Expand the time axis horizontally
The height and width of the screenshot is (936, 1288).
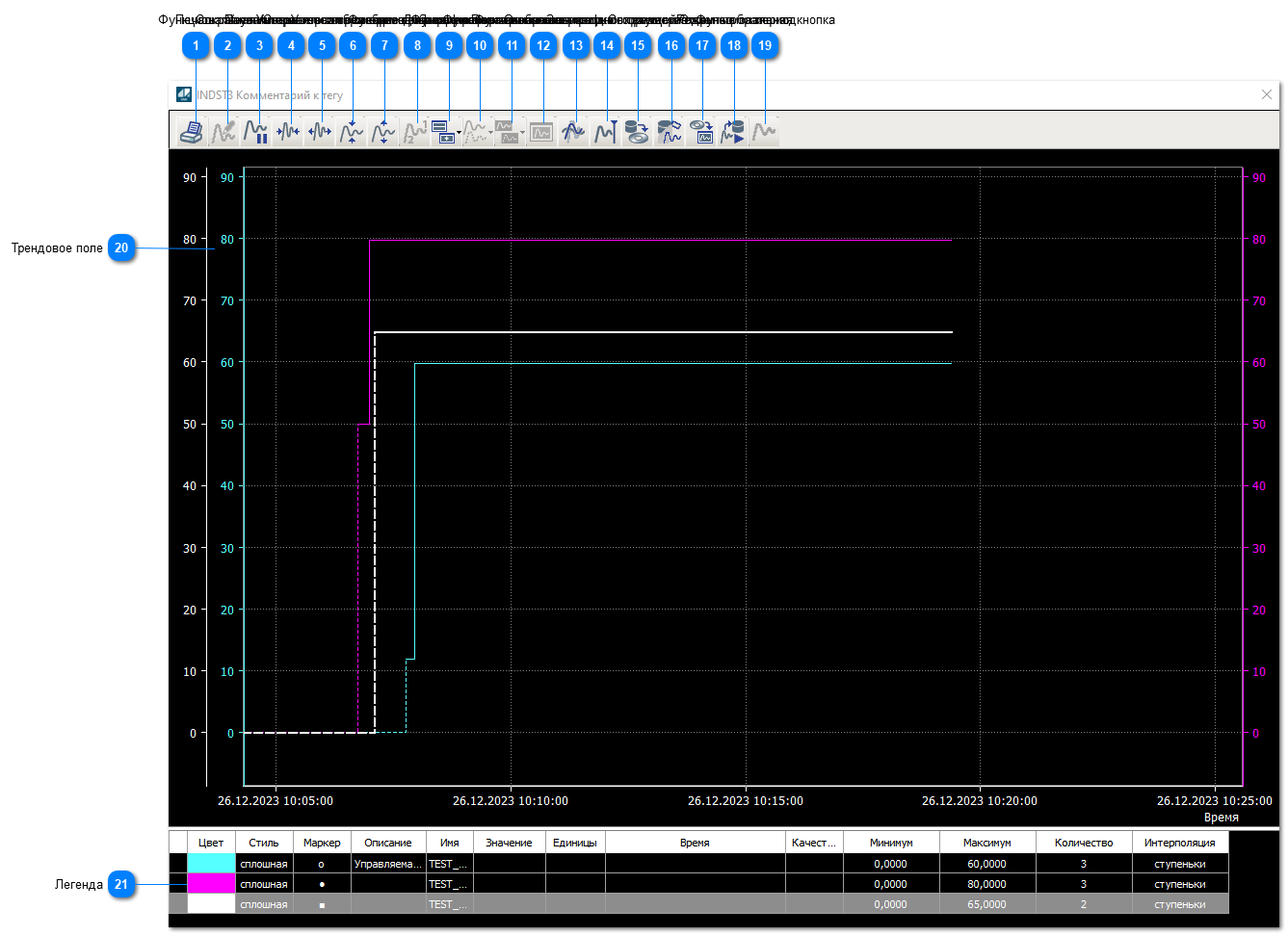click(x=319, y=131)
